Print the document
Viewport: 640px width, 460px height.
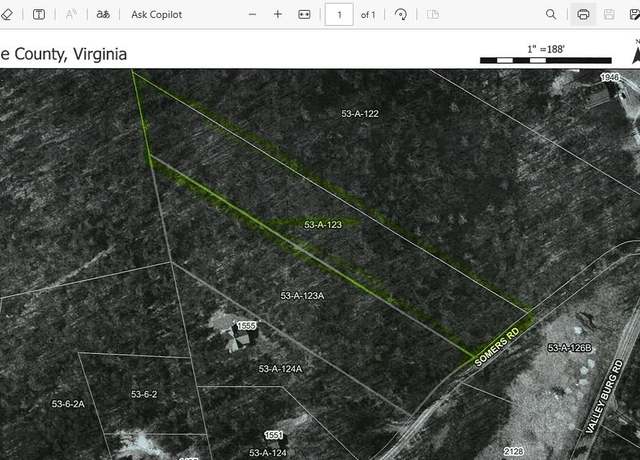[583, 15]
